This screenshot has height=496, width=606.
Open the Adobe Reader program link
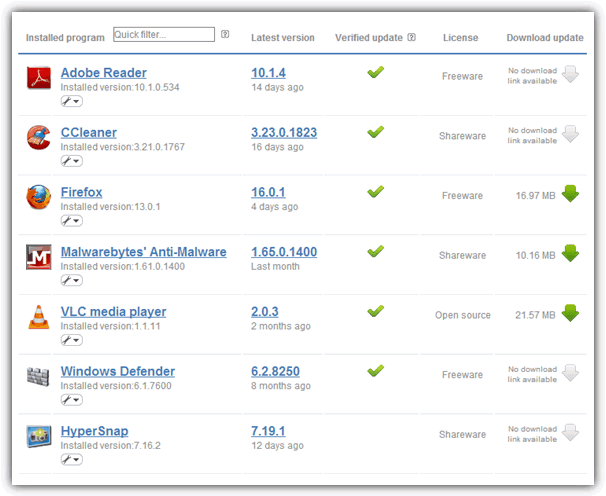coord(104,73)
